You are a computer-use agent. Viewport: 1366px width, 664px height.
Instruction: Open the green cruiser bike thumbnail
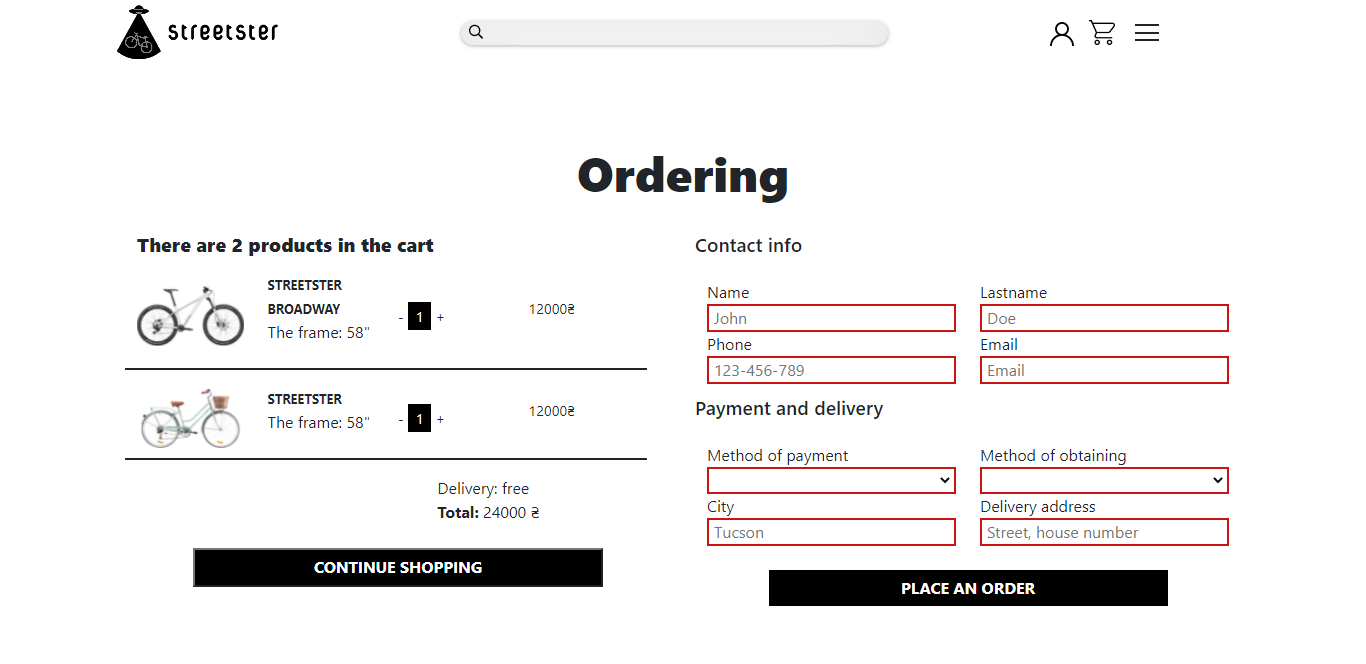tap(190, 418)
